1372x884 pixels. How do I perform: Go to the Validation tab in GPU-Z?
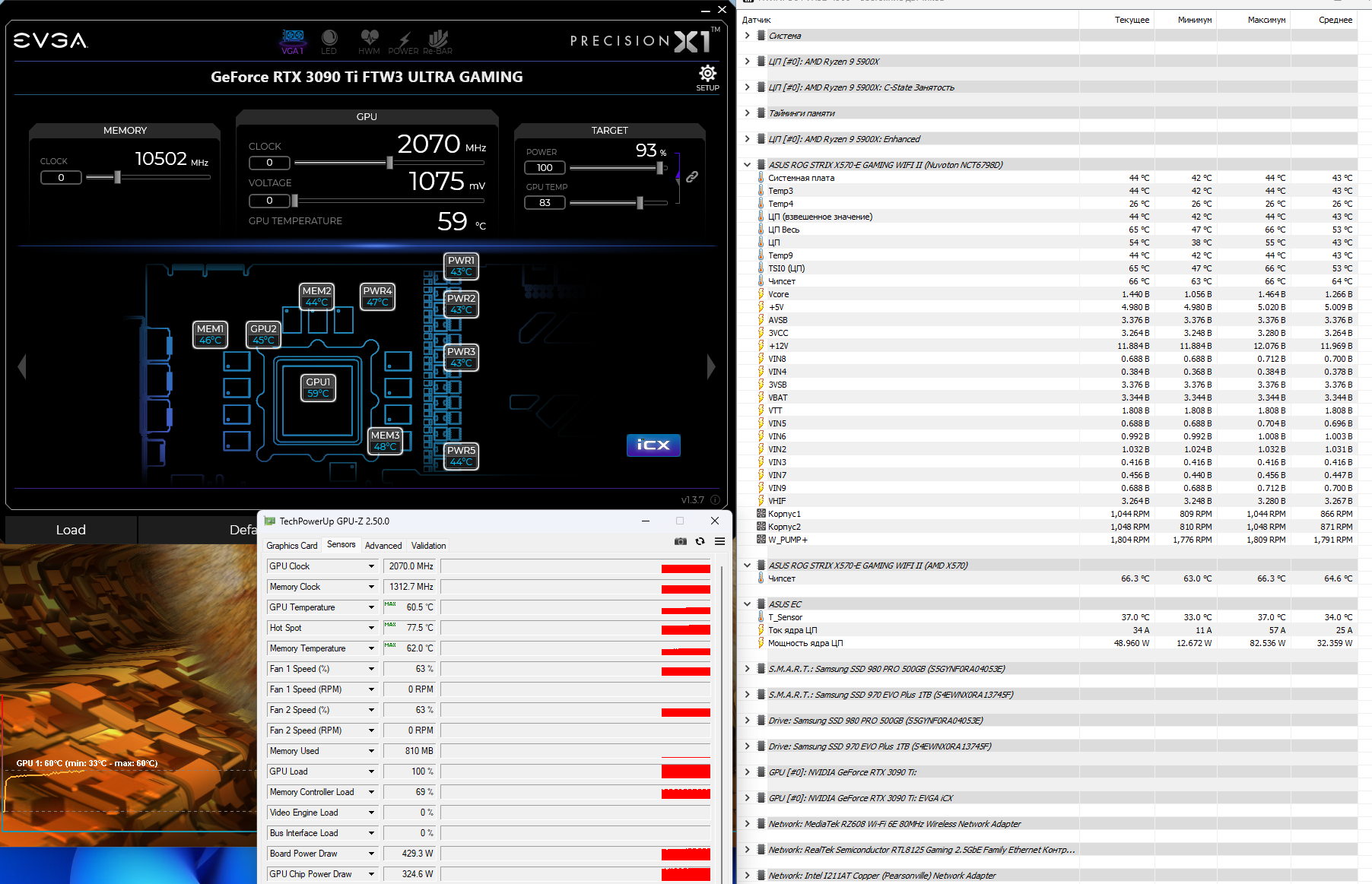(x=429, y=546)
